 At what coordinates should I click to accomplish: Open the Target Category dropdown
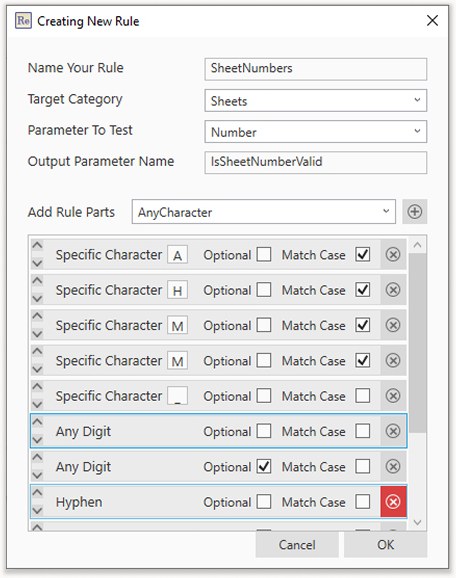click(316, 100)
